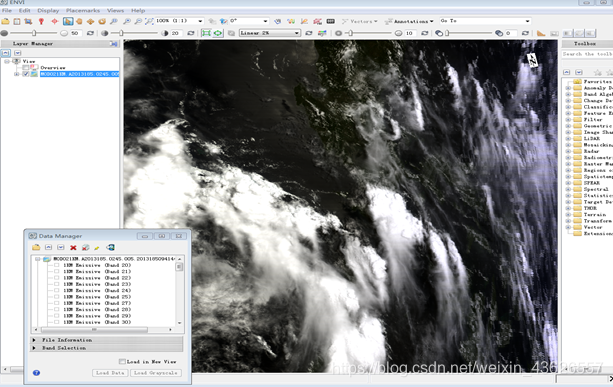Select the Crosshairs tool in the toolbar

[55, 21]
